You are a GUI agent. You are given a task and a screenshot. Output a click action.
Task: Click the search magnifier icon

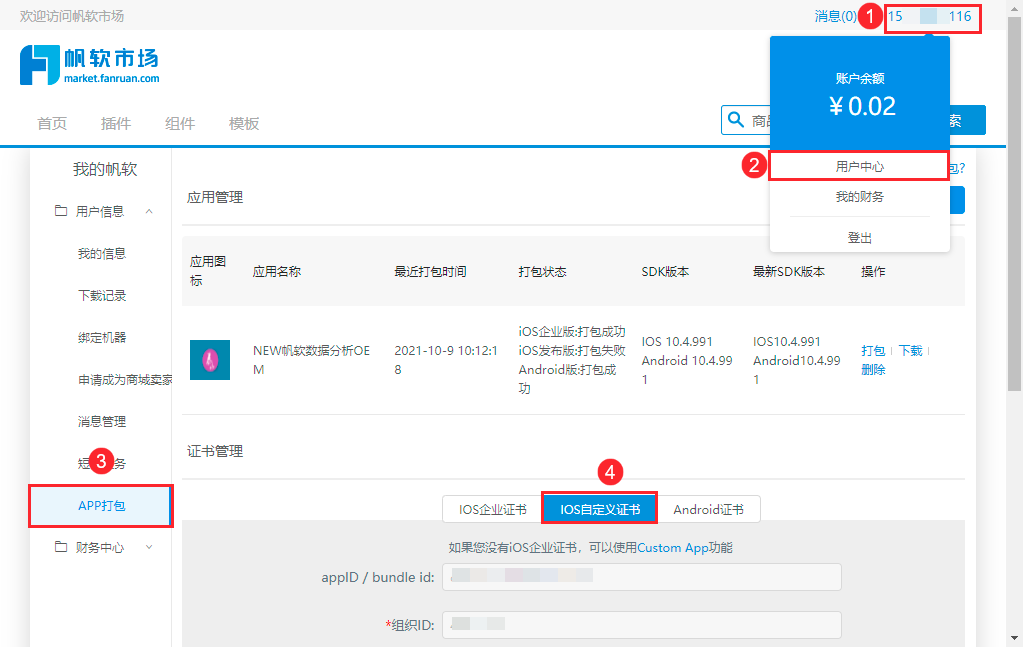tap(736, 120)
